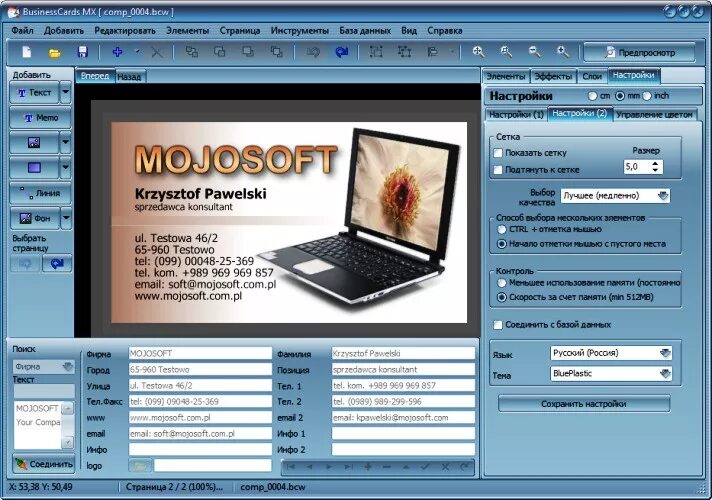Select the cm unit radio button
The height and width of the screenshot is (500, 712).
pyautogui.click(x=592, y=96)
